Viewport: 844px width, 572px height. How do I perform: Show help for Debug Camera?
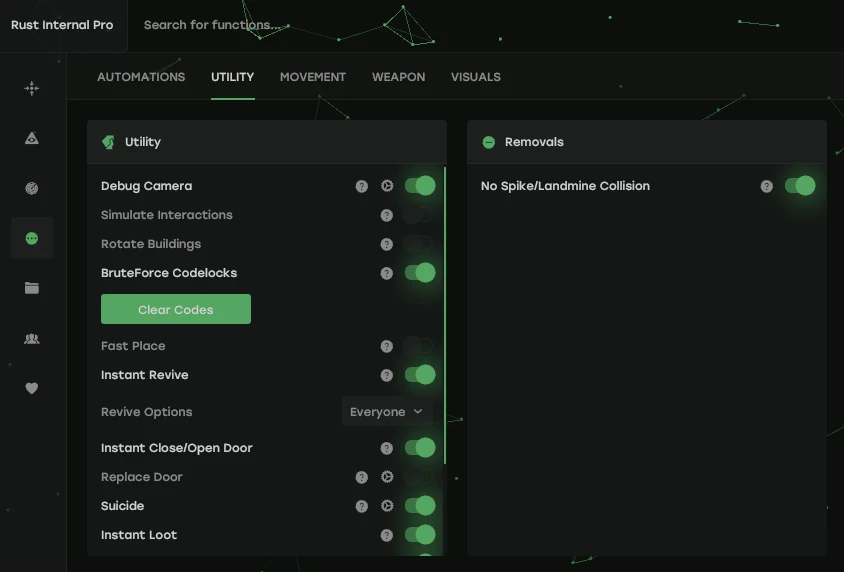(362, 186)
